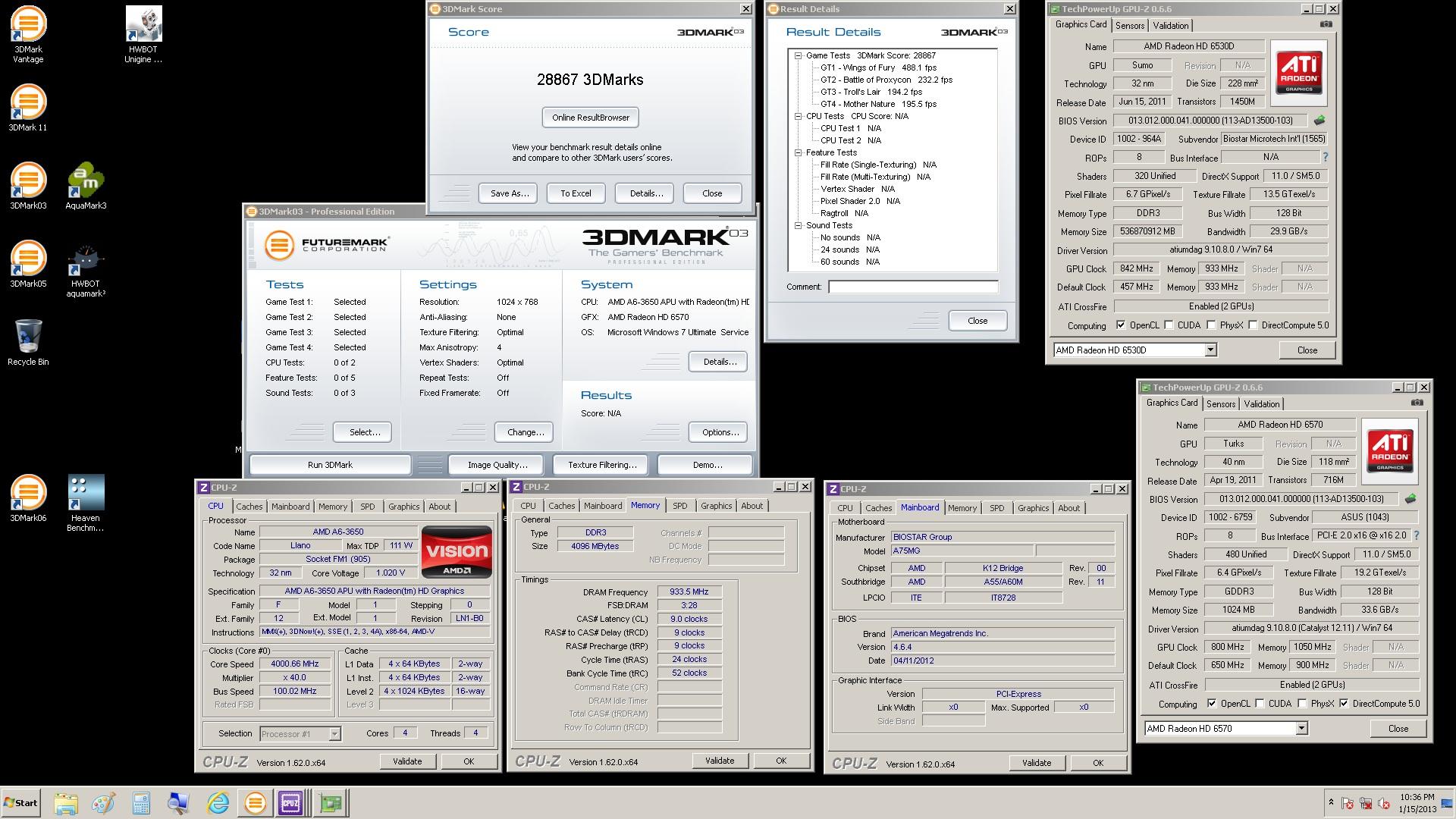
Task: Open the AMD Radeon HD 6570 GPU selector dropdown
Action: 1226,728
